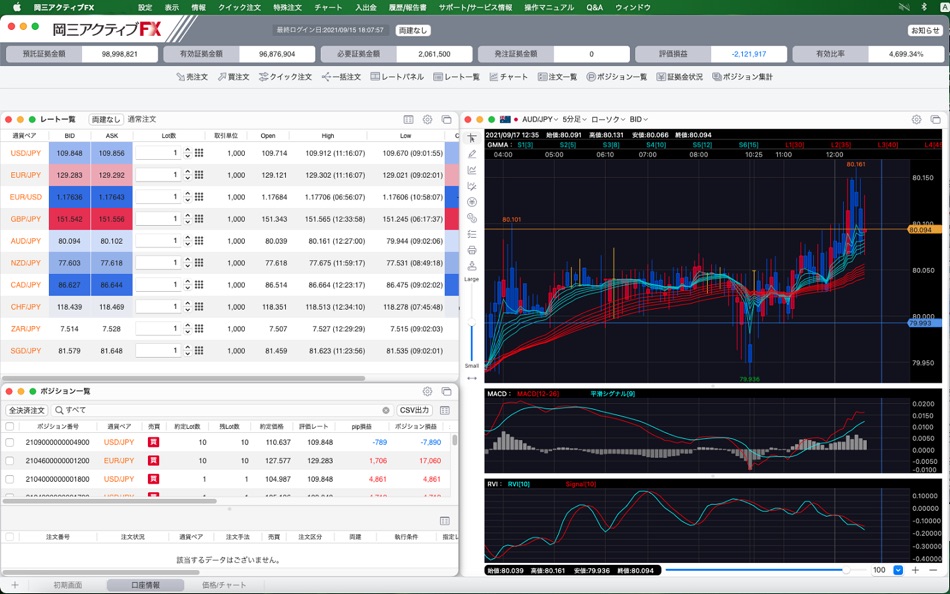The height and width of the screenshot is (594, 950).
Task: Open the 証拠金状況 toolbar item
Action: [680, 77]
